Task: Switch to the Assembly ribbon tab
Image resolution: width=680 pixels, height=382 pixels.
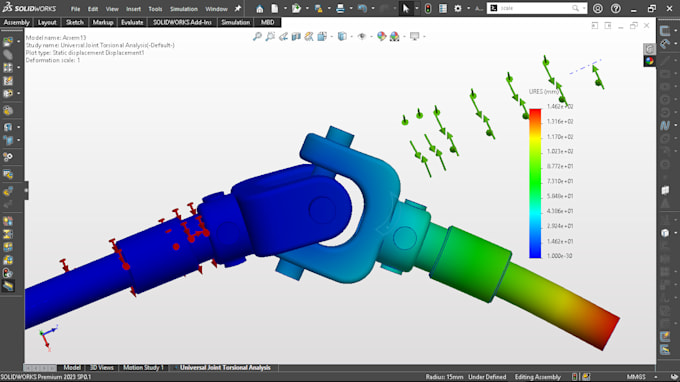Action: click(x=16, y=22)
